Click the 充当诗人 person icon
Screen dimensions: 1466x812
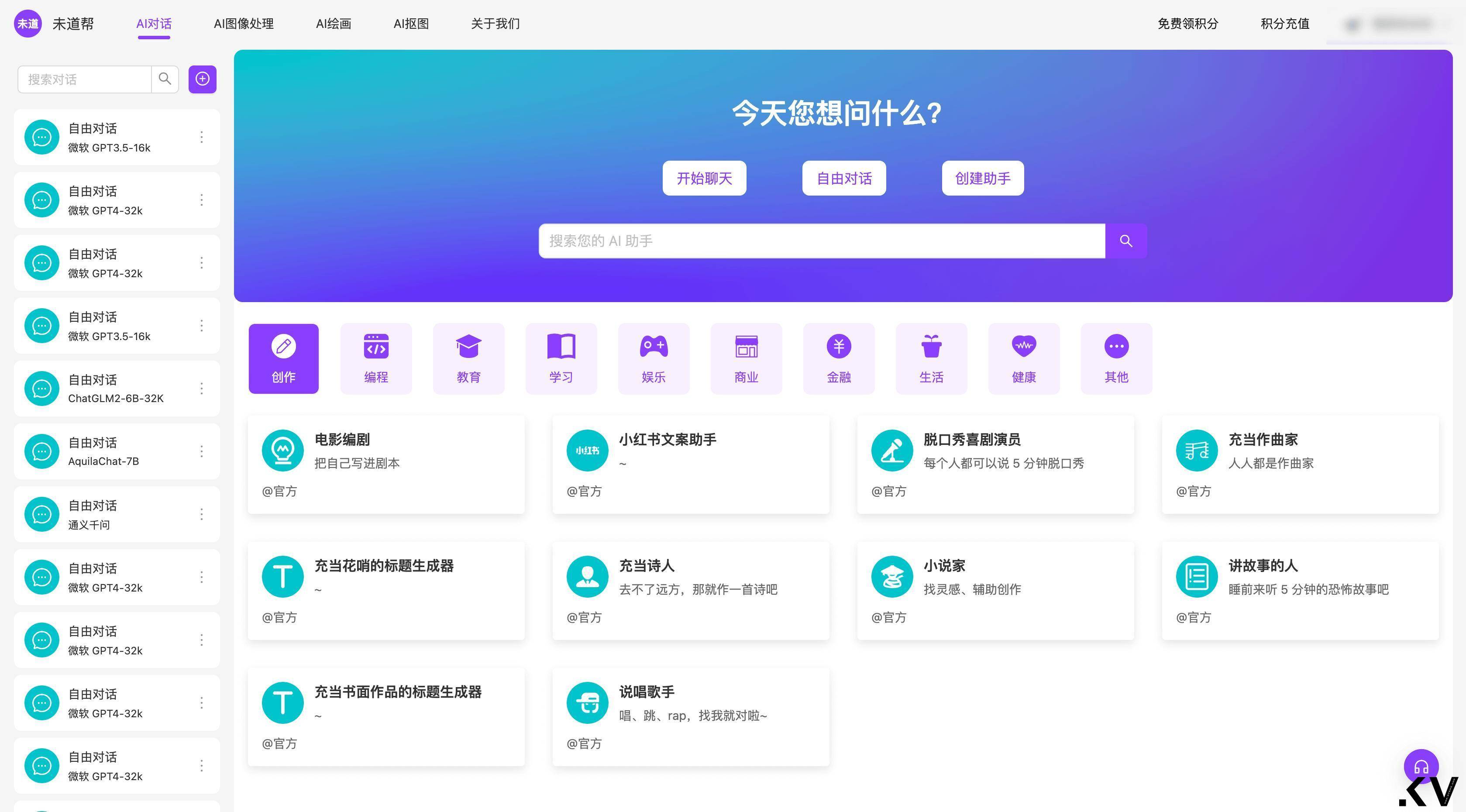tap(587, 576)
